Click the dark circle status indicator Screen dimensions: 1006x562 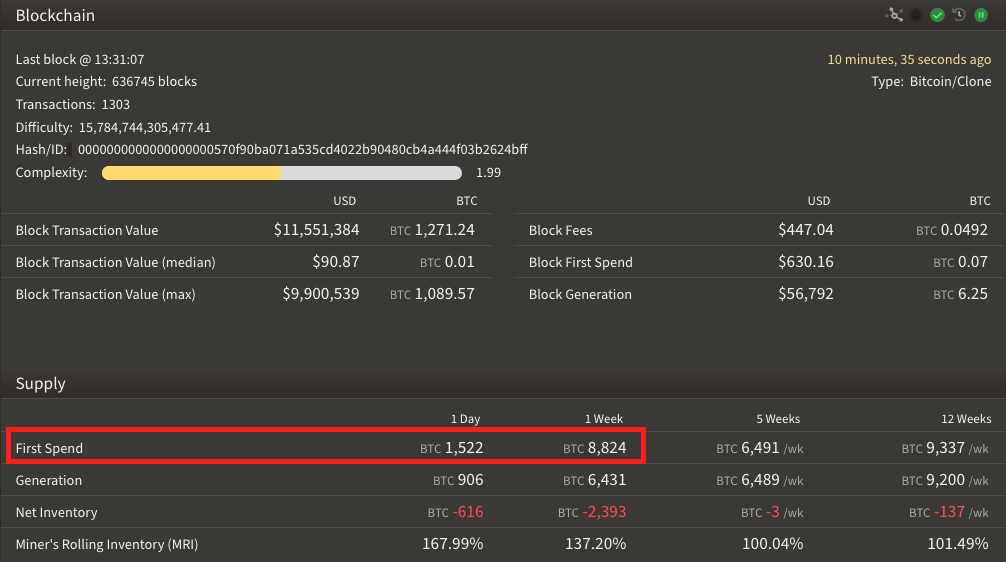tap(916, 15)
